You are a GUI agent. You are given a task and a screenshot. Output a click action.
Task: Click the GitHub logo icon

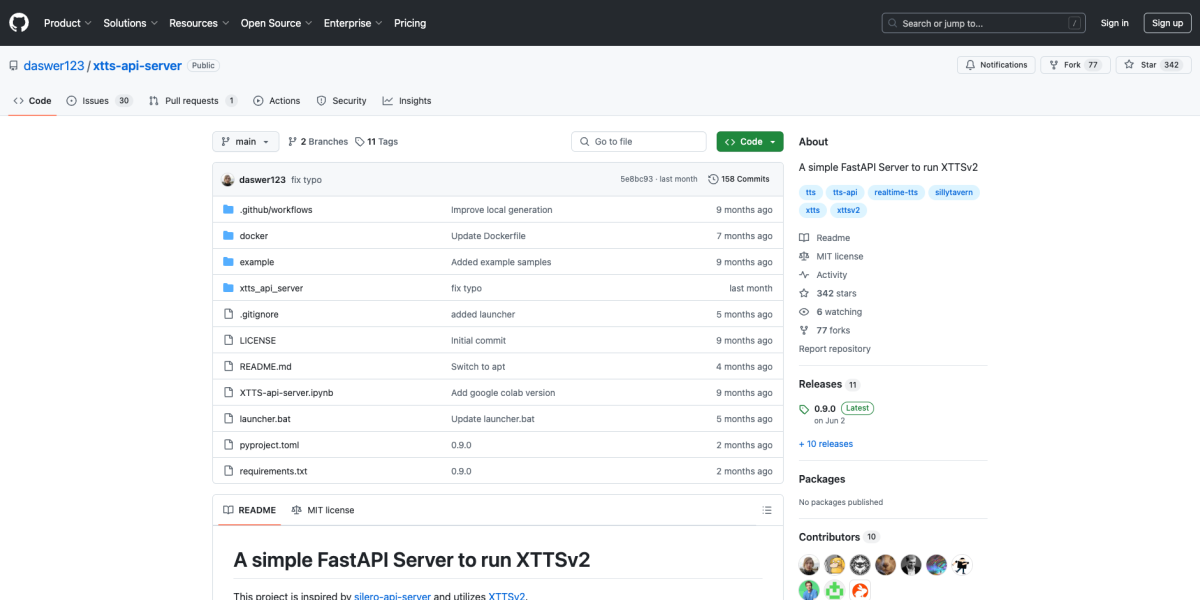[x=20, y=22]
